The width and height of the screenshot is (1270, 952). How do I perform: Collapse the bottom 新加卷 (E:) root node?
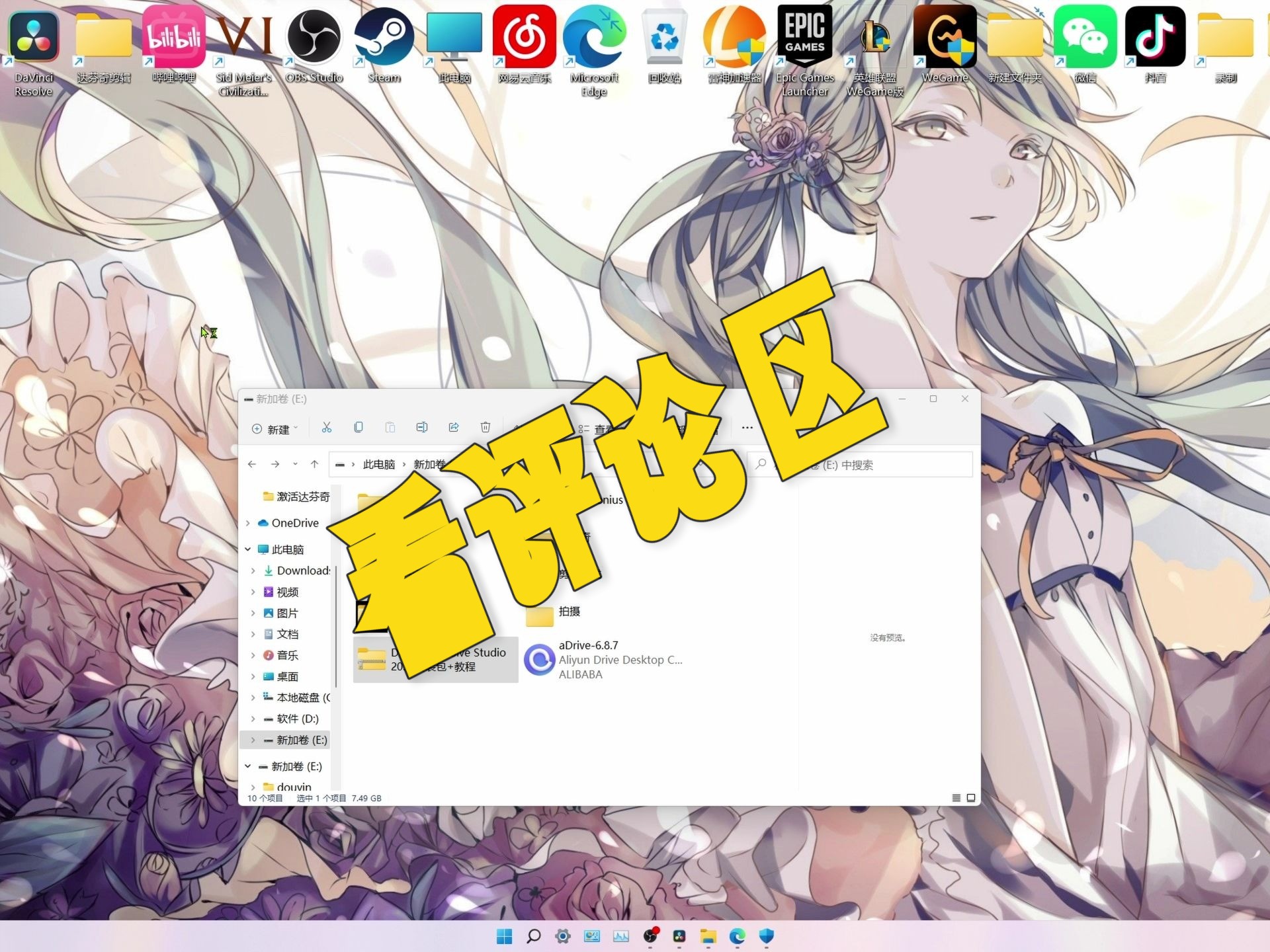(x=248, y=766)
